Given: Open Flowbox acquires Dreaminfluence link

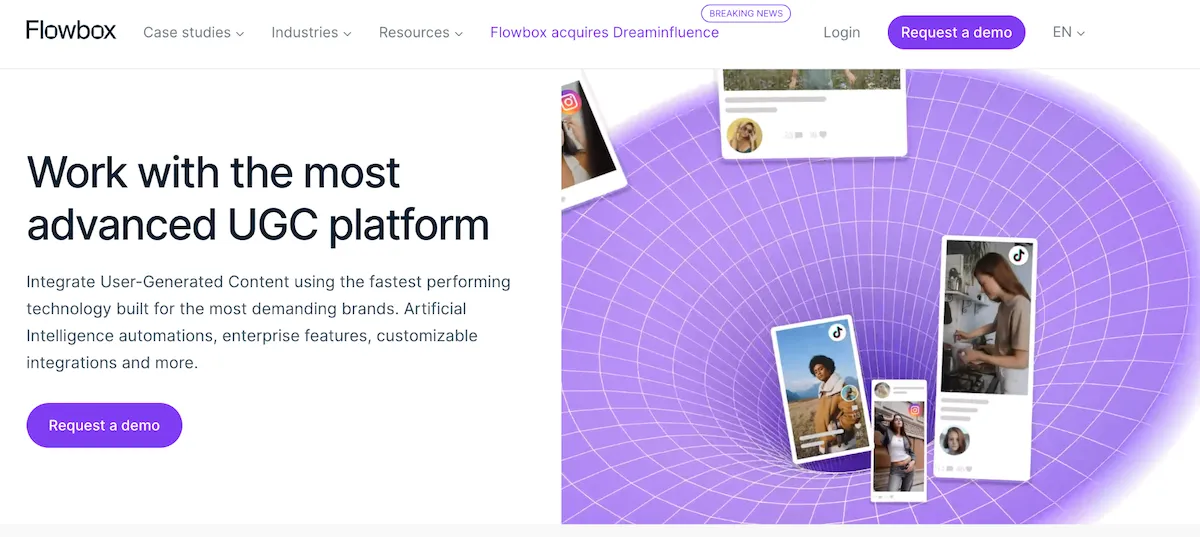Looking at the screenshot, I should pos(604,32).
